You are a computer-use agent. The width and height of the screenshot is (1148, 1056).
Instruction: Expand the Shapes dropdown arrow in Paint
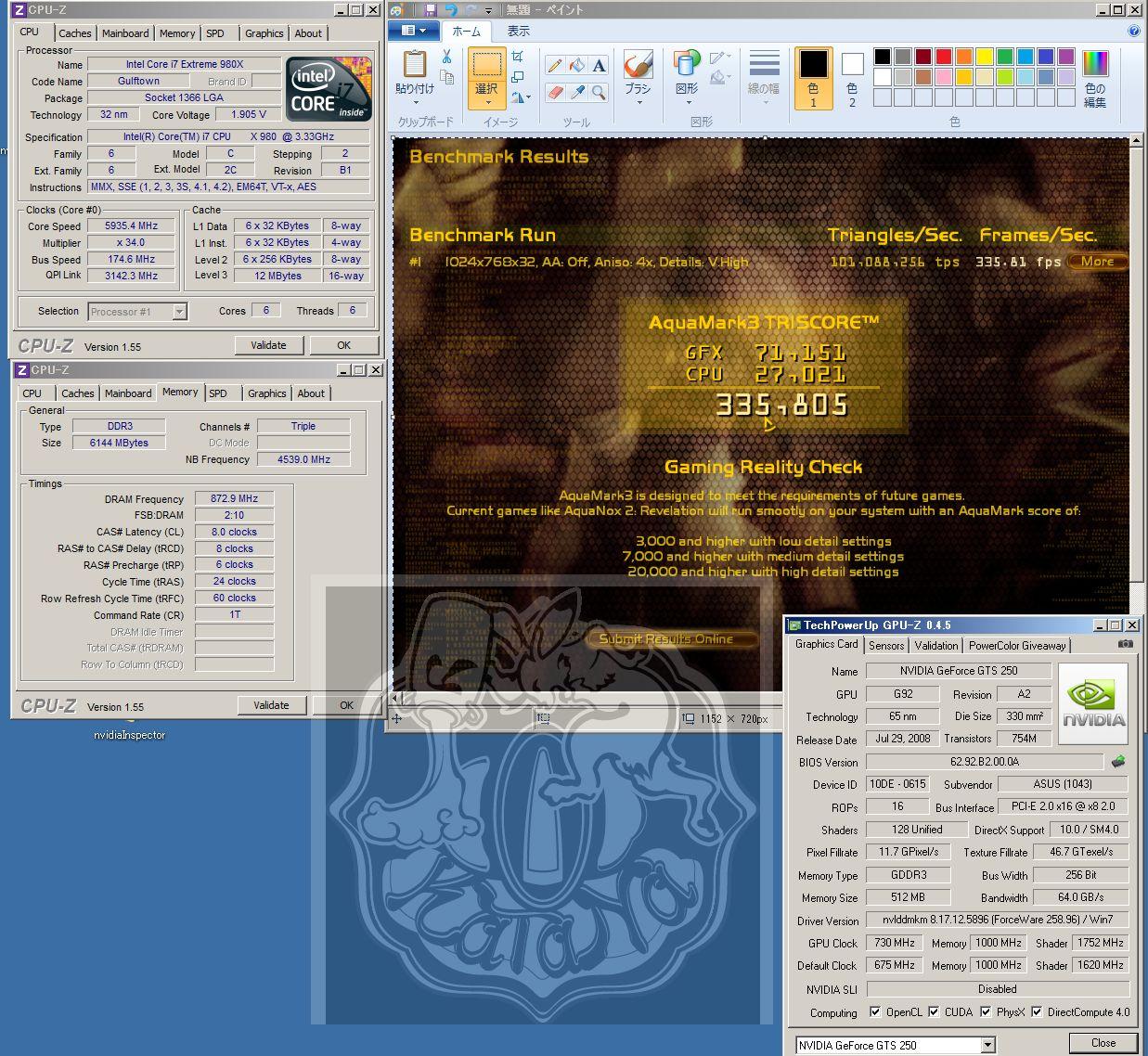click(x=687, y=102)
